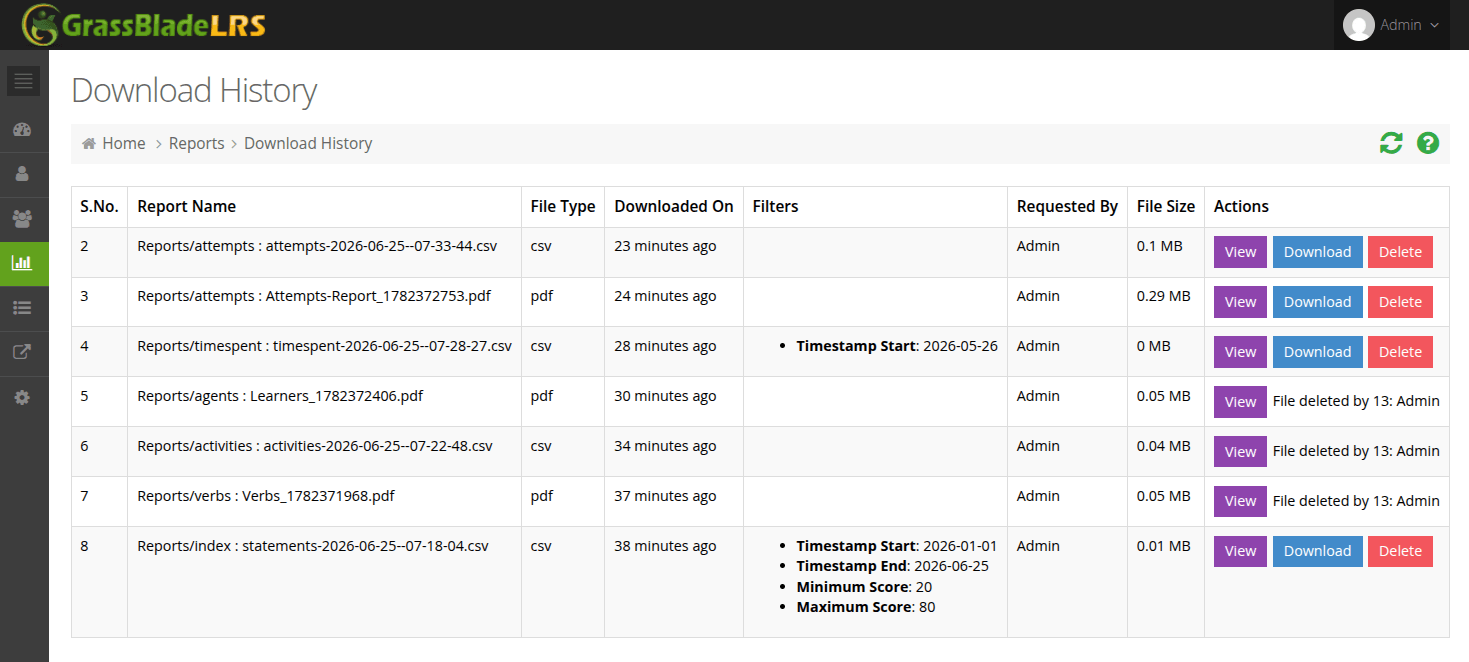1469x662 pixels.
Task: Open the list icon in the sidebar
Action: coord(23,308)
